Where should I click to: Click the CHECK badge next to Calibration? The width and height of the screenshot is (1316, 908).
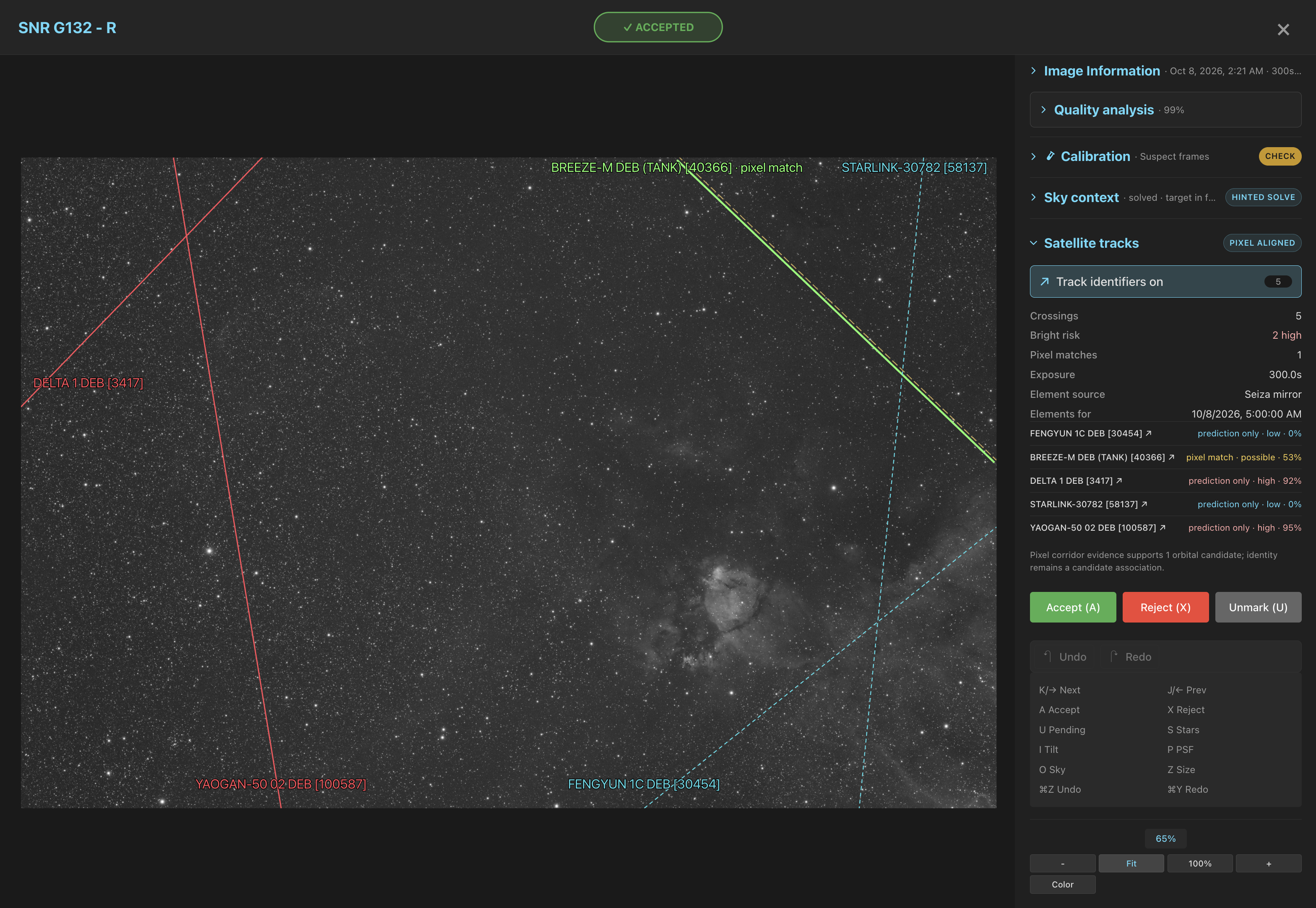[x=1280, y=156]
